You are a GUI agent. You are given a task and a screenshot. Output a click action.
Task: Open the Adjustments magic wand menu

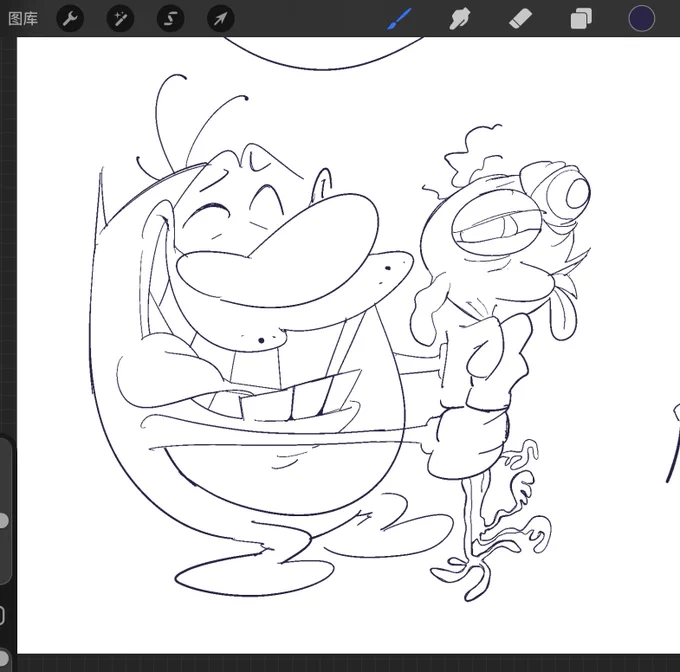pos(120,19)
